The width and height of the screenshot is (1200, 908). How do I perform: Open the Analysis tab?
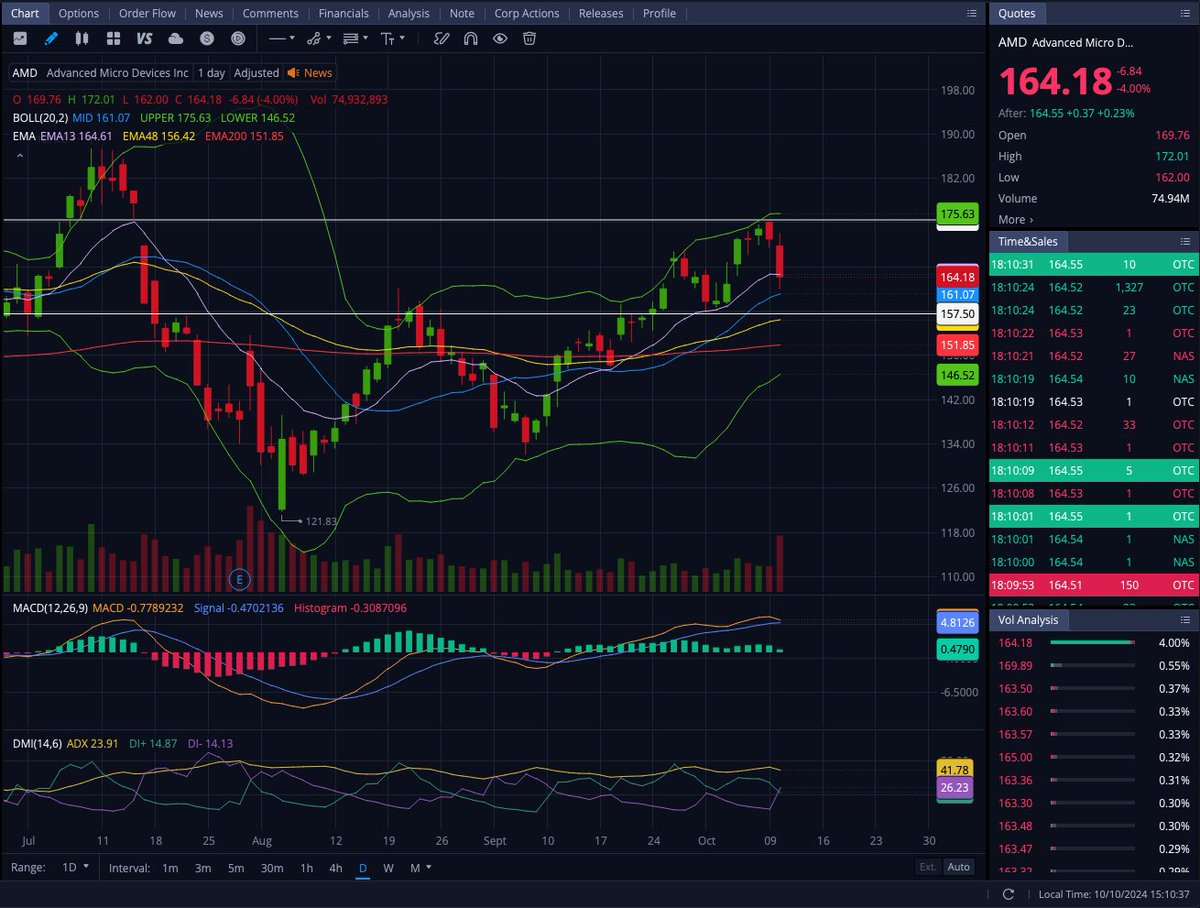(x=409, y=13)
